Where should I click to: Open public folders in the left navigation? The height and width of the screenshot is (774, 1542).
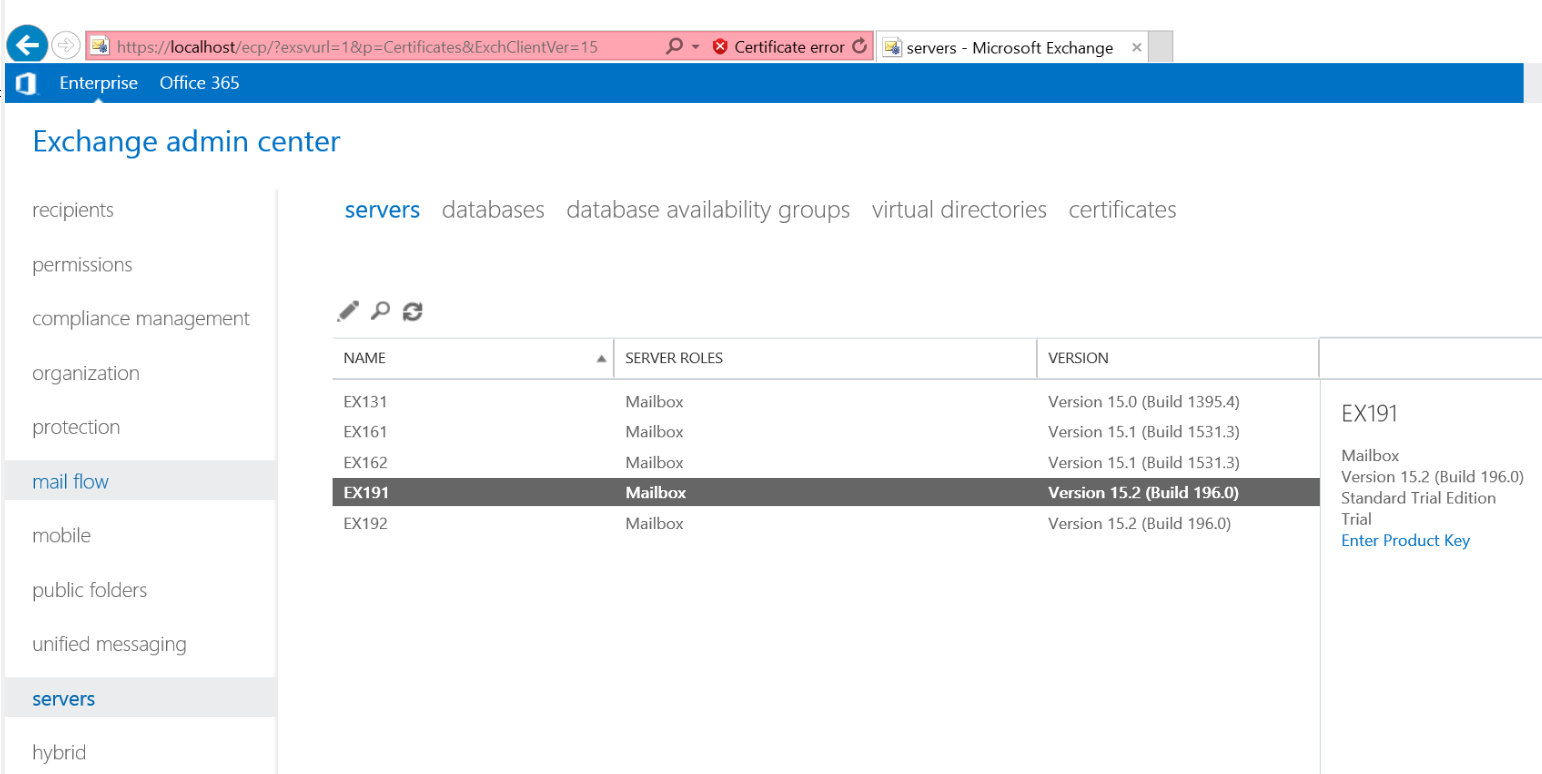89,590
